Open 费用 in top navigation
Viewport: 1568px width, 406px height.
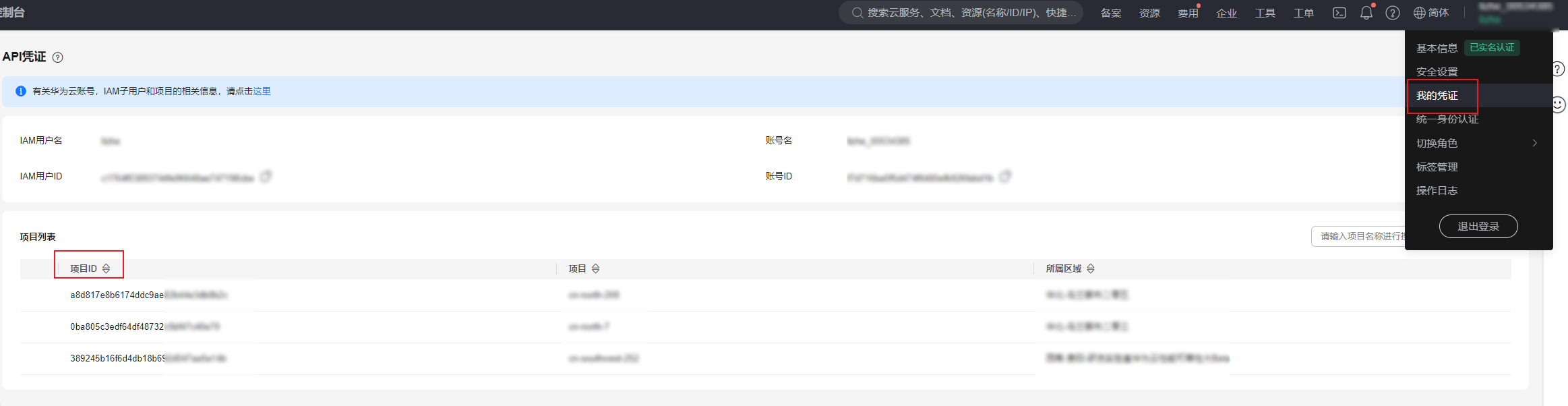pyautogui.click(x=1188, y=13)
